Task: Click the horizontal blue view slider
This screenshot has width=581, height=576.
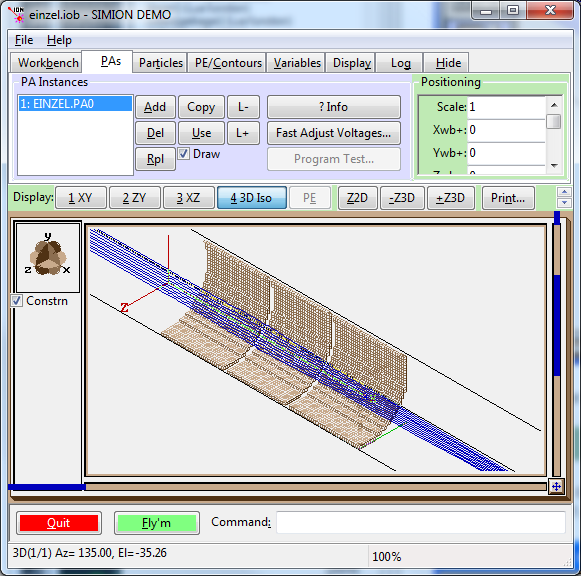Action: (47, 487)
